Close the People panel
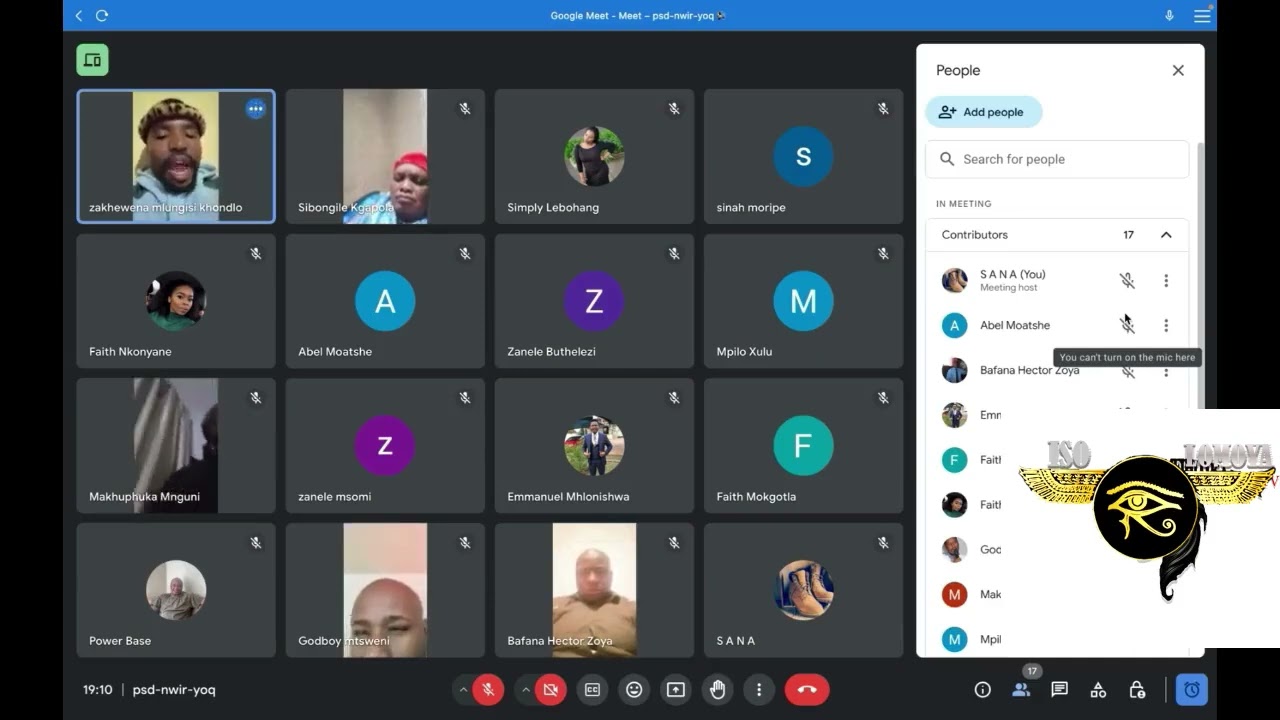This screenshot has height=720, width=1280. point(1178,70)
